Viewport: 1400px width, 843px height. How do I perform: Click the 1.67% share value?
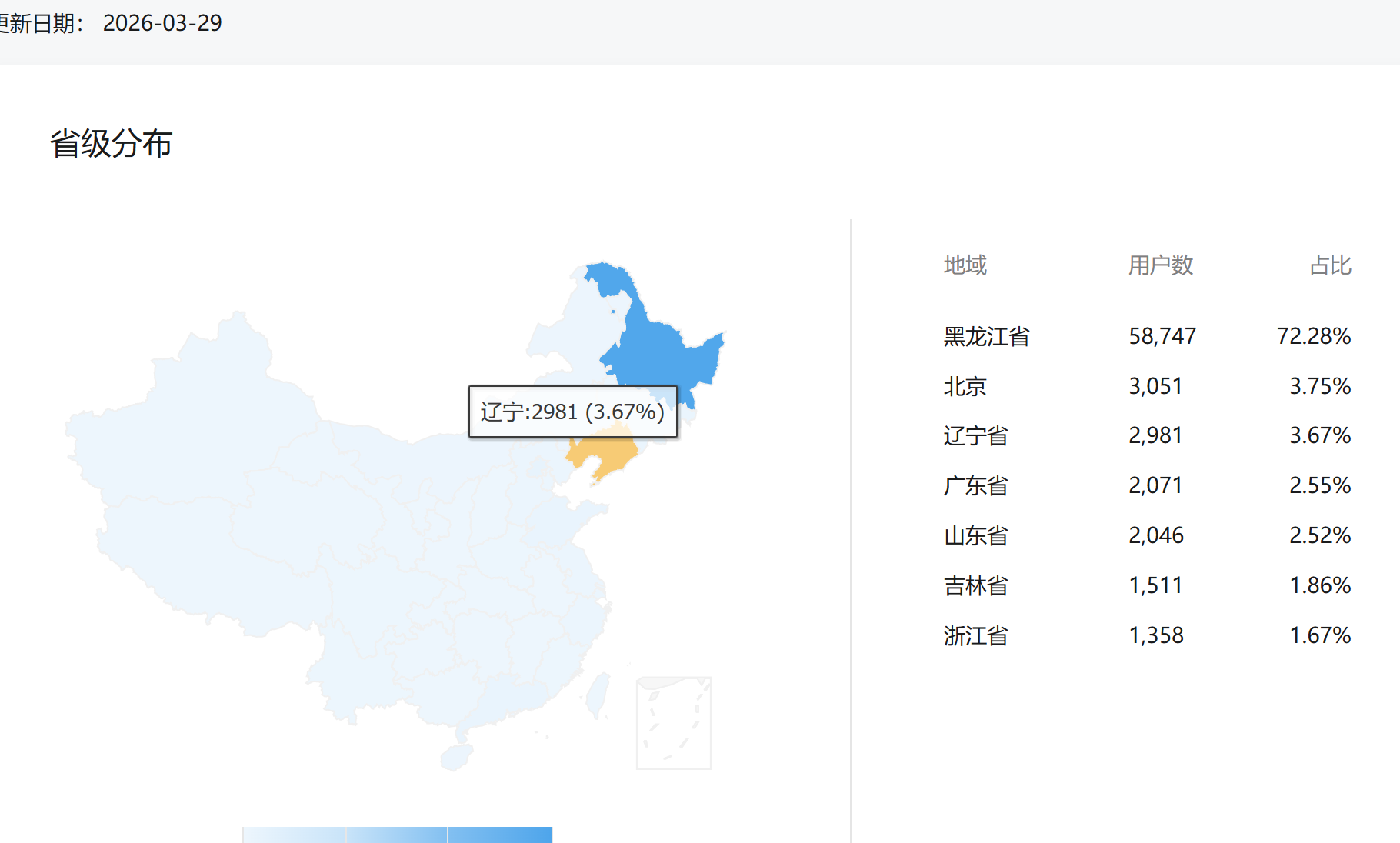pyautogui.click(x=1320, y=635)
